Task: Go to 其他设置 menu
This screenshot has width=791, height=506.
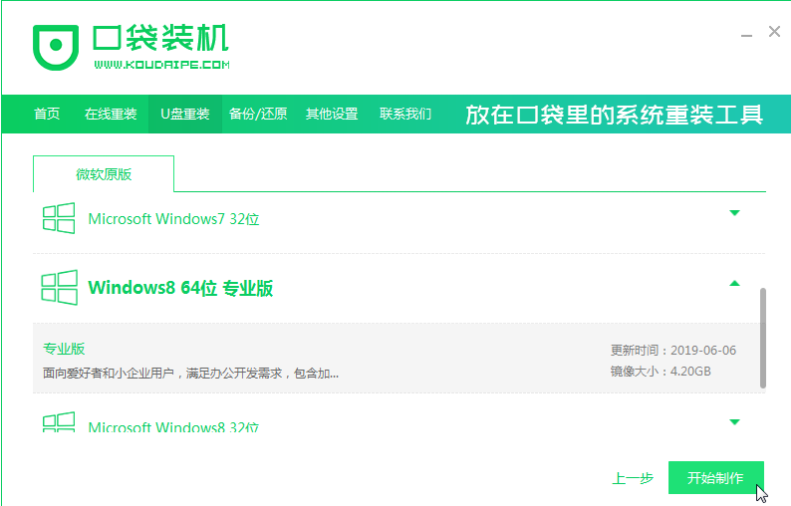Action: point(331,114)
